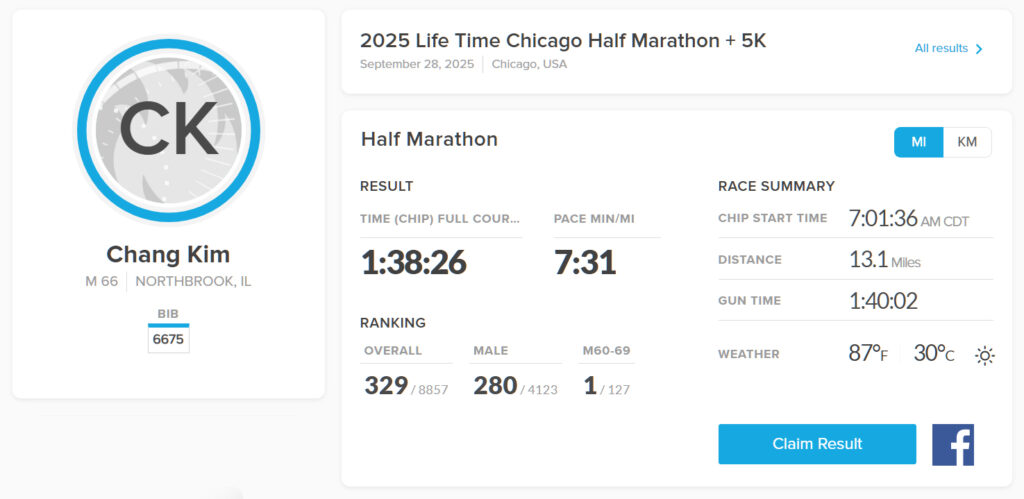
Task: Click the sunny weather icon
Action: (985, 355)
